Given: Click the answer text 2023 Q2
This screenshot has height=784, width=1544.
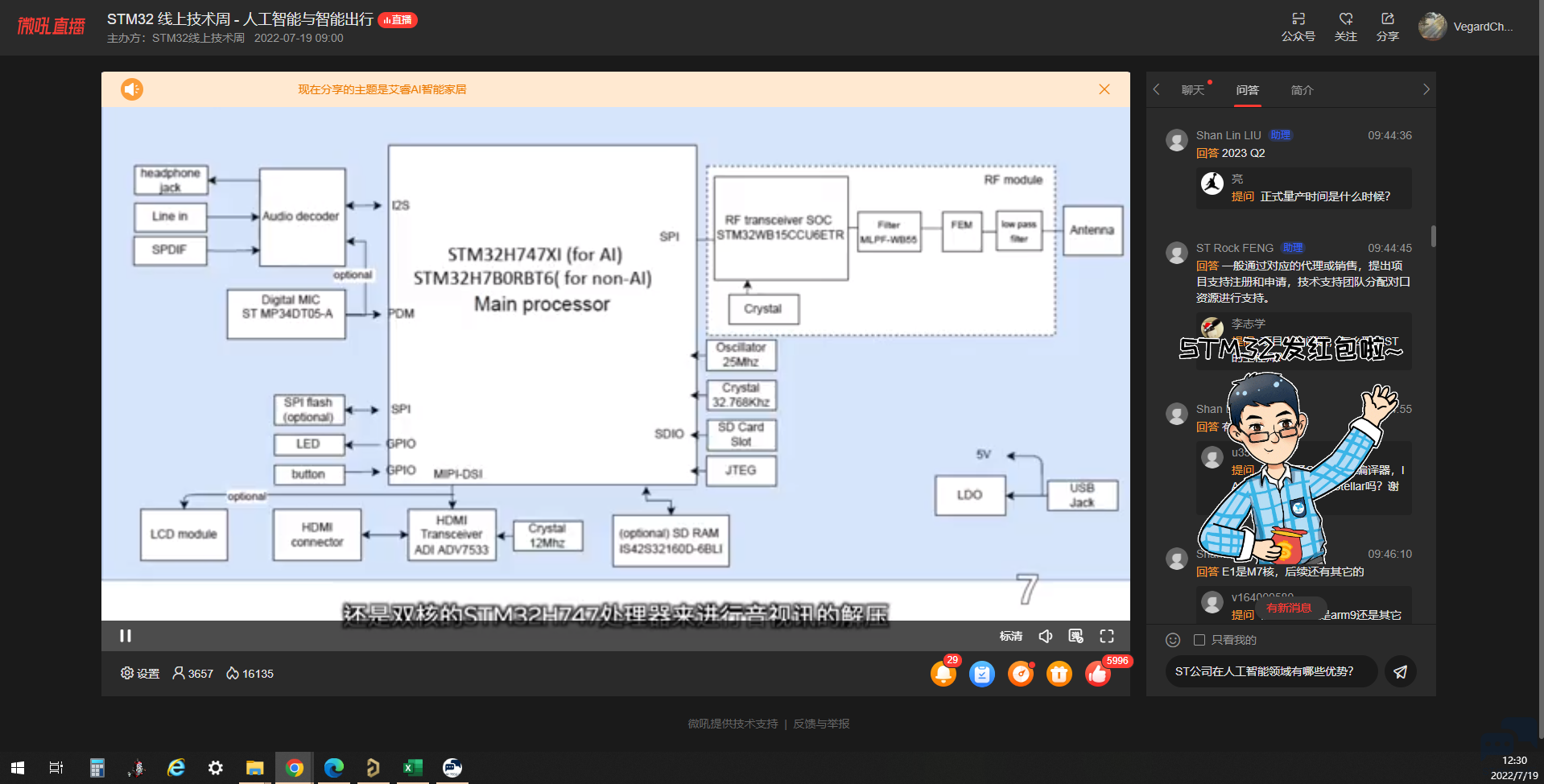Looking at the screenshot, I should click(1243, 153).
